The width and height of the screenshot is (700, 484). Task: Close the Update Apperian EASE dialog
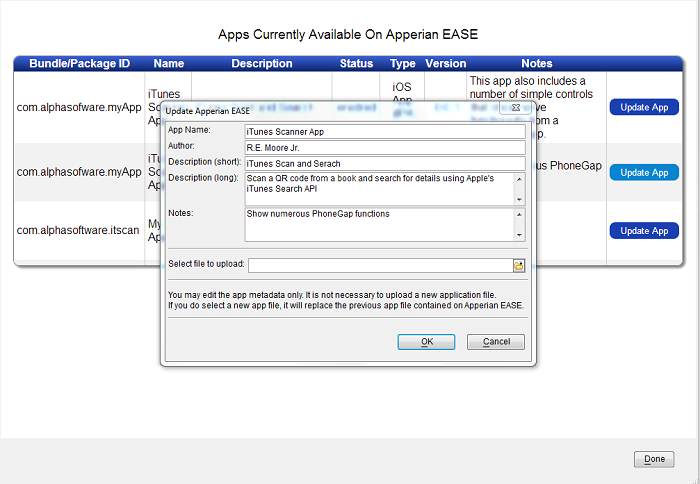pyautogui.click(x=515, y=108)
